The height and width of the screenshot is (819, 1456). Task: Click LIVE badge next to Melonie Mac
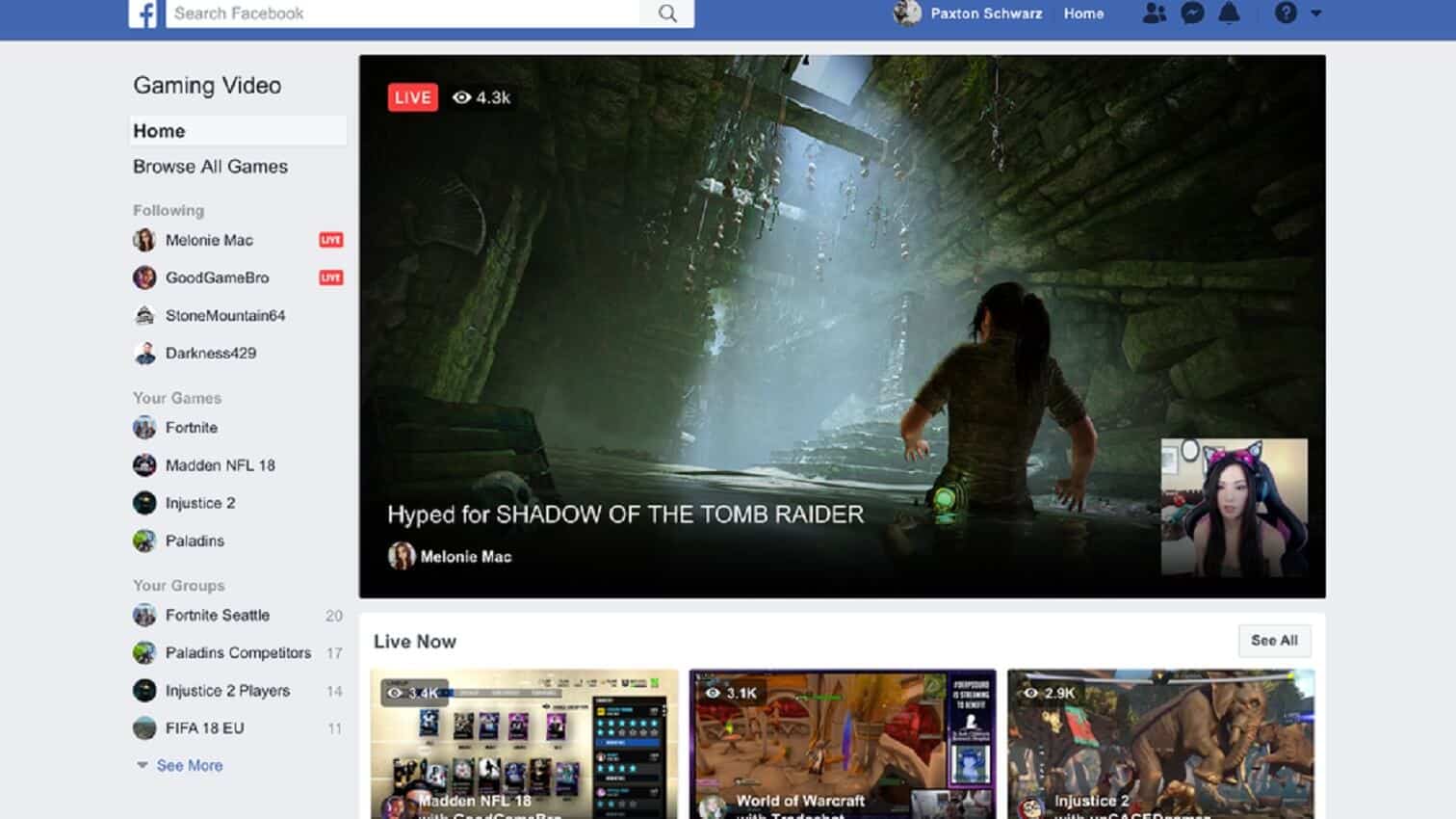click(331, 240)
